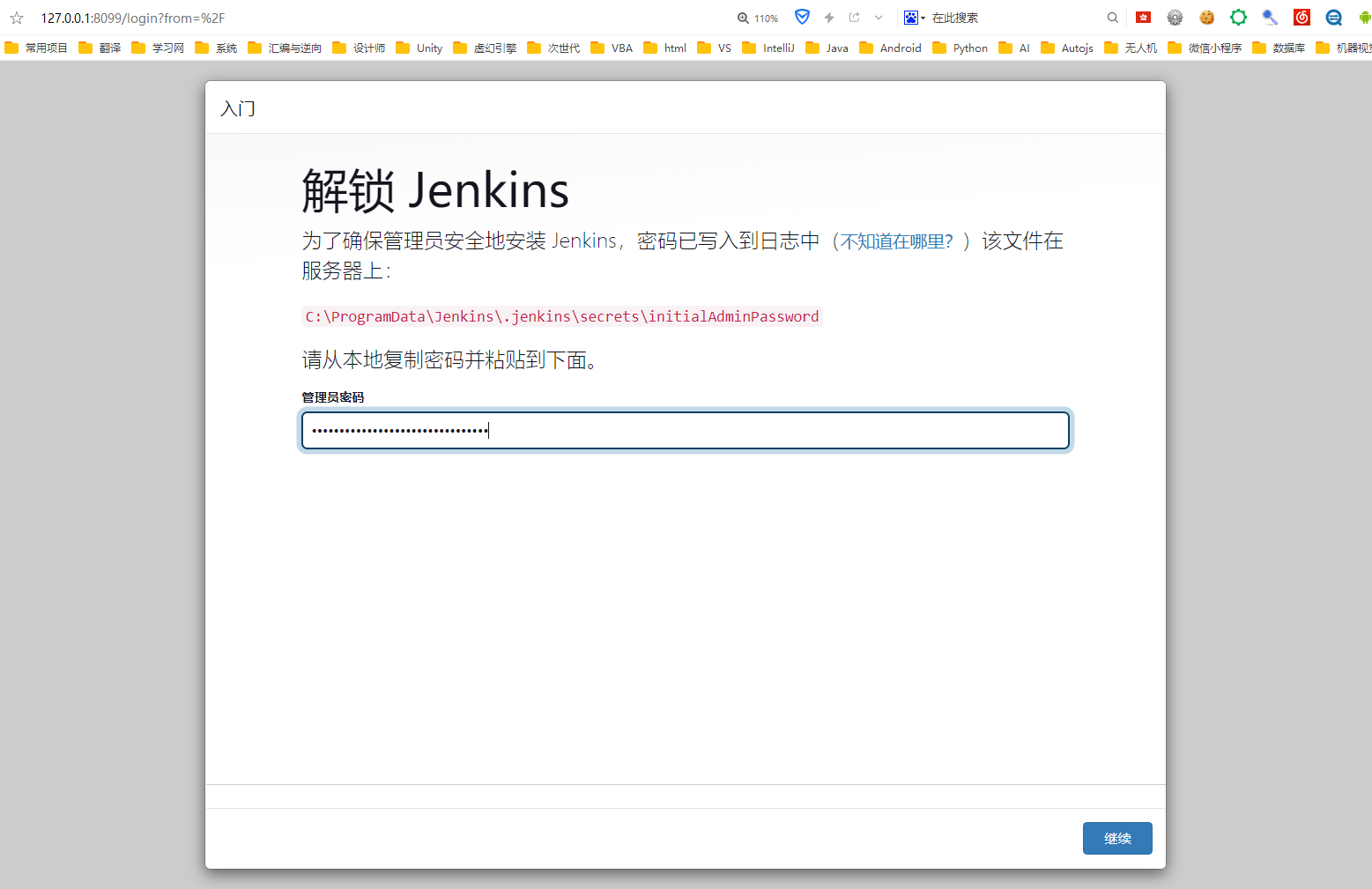Click the green ring gear extension icon
This screenshot has width=1372, height=889.
(1239, 17)
